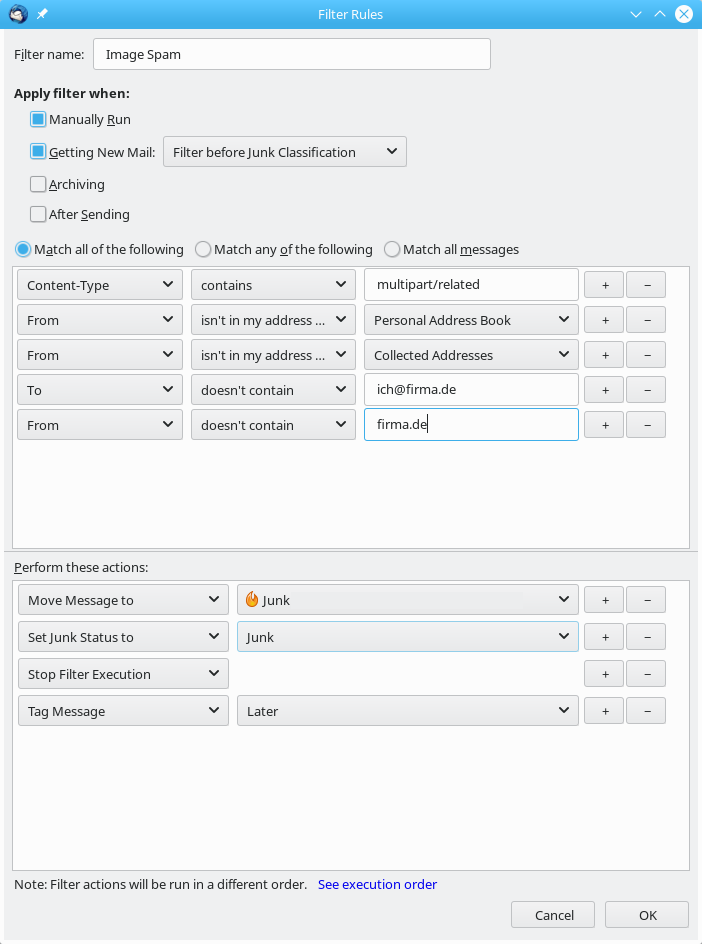Minimize the Filter Rules window
The image size is (702, 944).
636,14
